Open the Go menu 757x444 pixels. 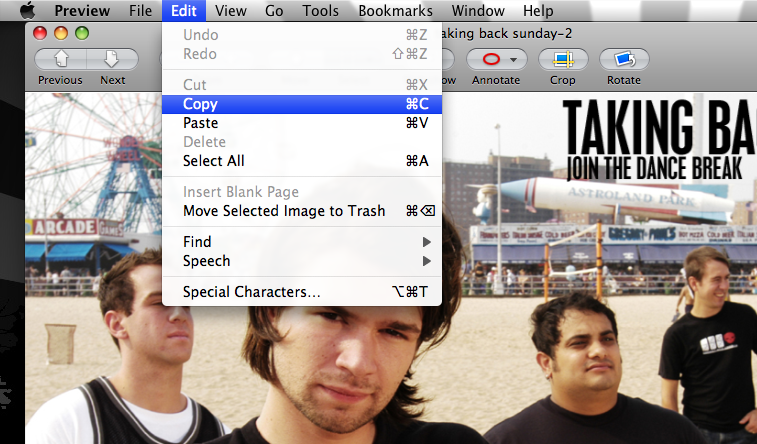tap(274, 10)
